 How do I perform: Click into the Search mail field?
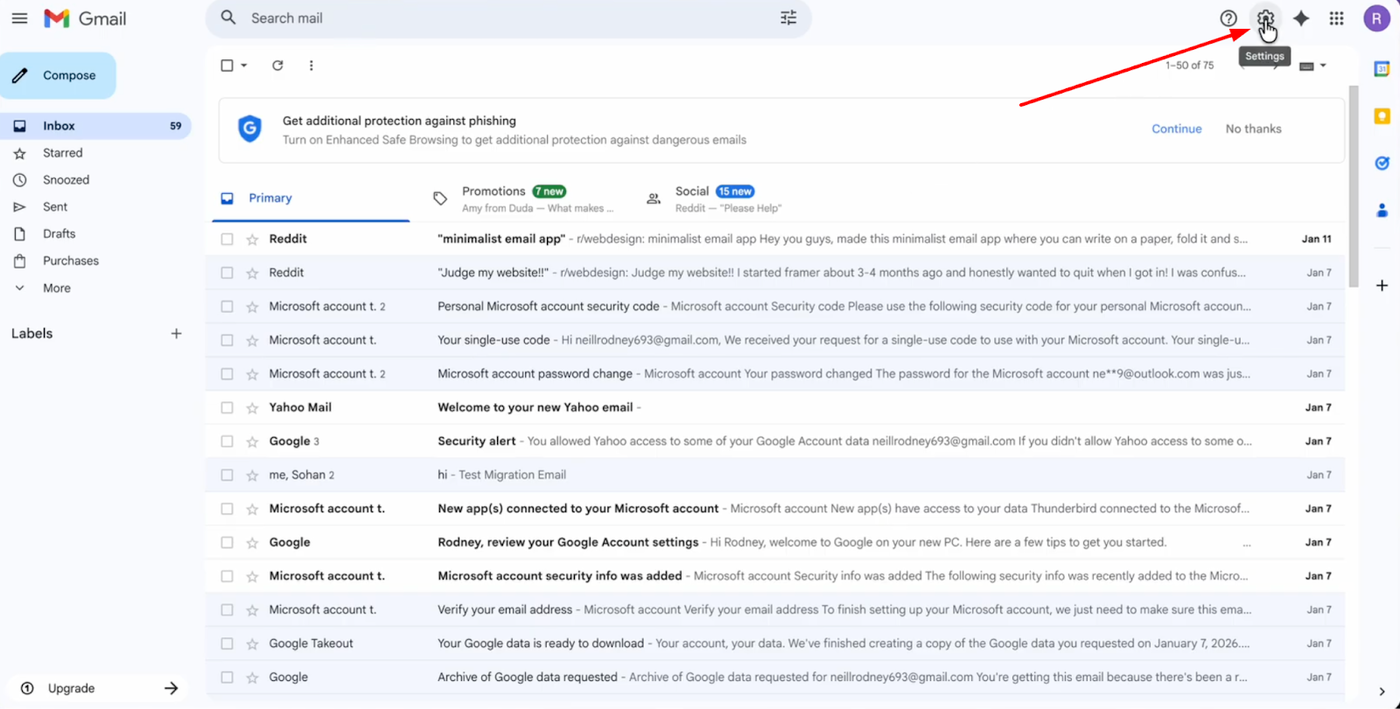[500, 18]
